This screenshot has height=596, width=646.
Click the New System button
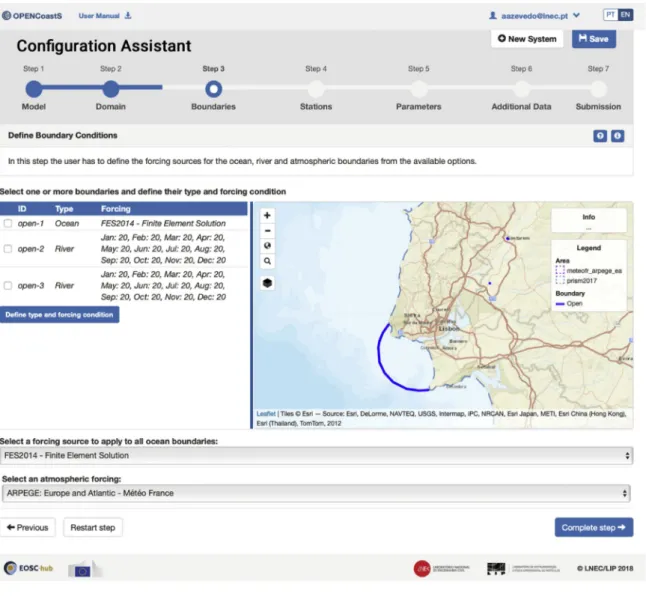coord(527,39)
